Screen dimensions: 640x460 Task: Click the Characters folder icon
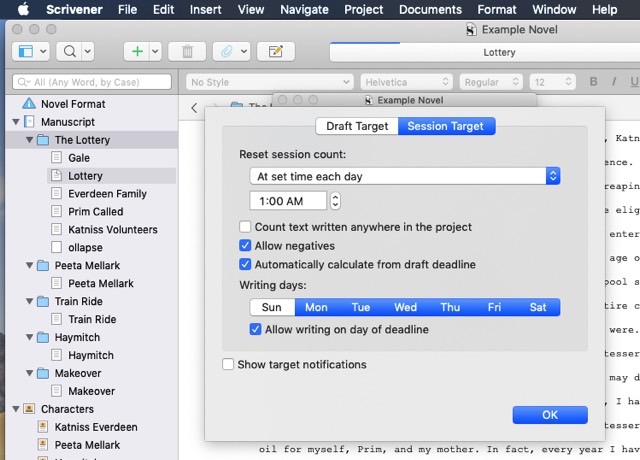(x=29, y=409)
